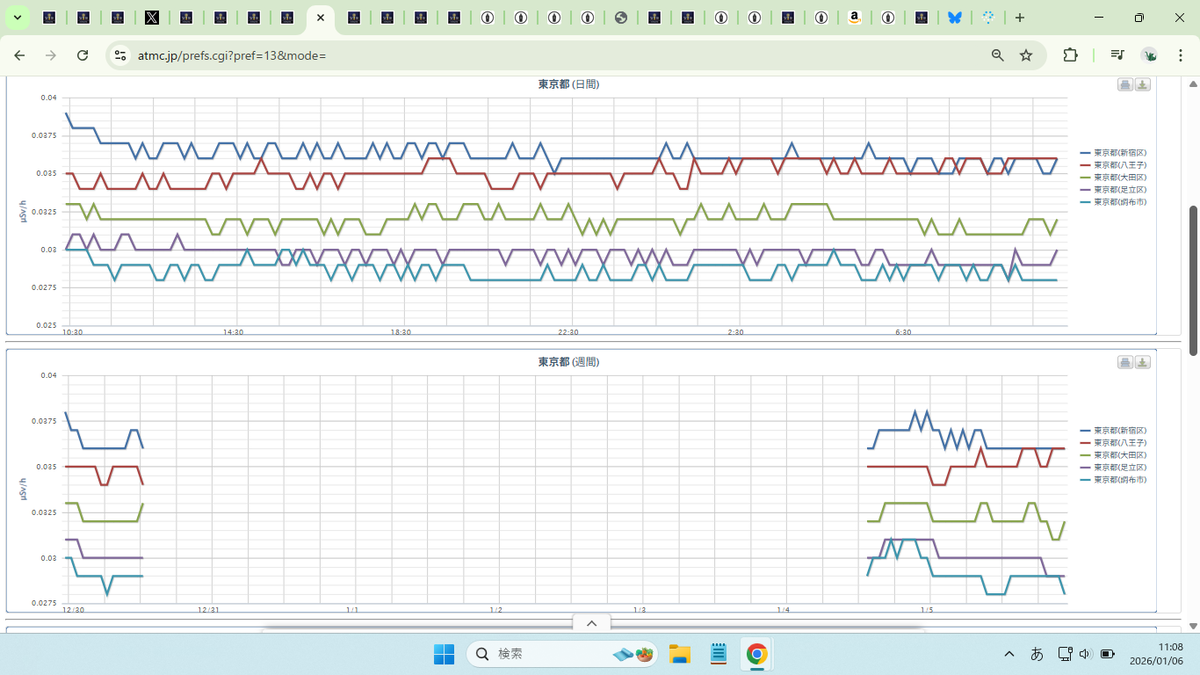The image size is (1200, 675).
Task: Print the weekly Tokyo chart
Action: pyautogui.click(x=1125, y=362)
